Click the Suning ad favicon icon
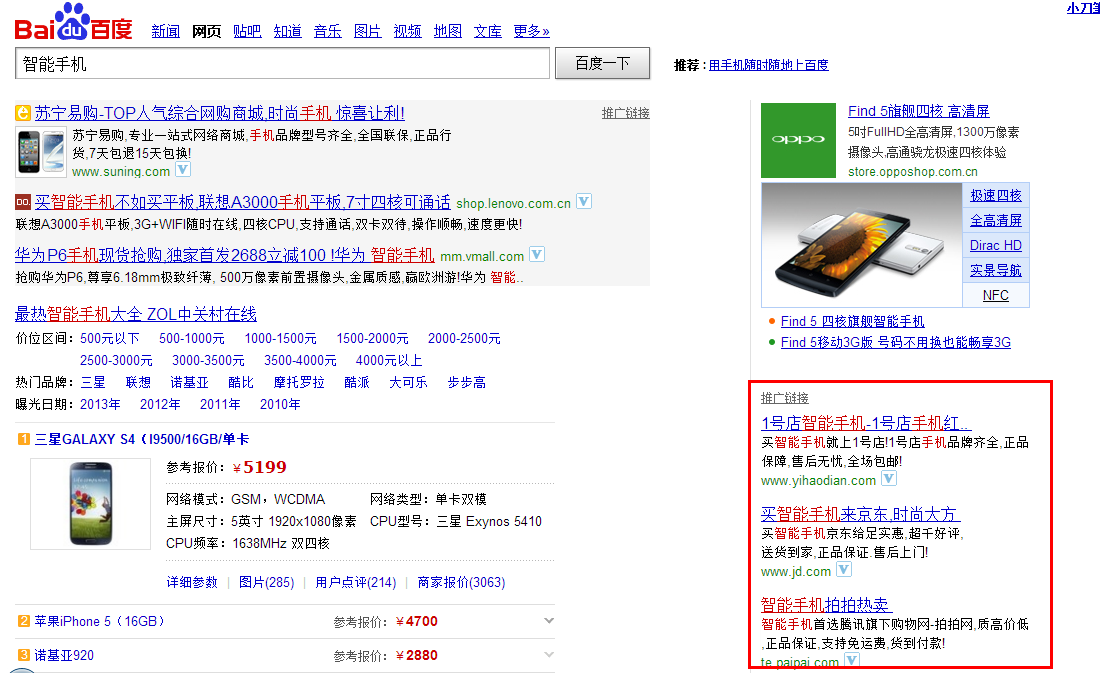The width and height of the screenshot is (1100, 673). click(x=22, y=113)
